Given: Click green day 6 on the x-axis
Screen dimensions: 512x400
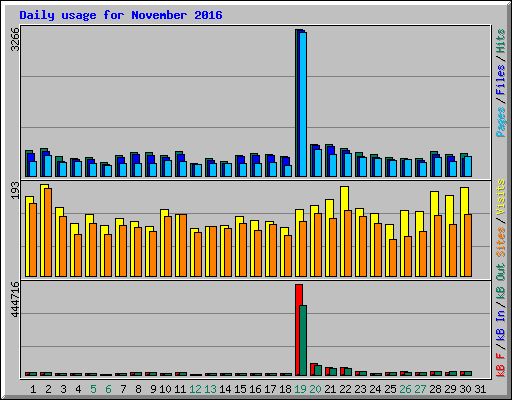Looking at the screenshot, I should pos(108,389).
